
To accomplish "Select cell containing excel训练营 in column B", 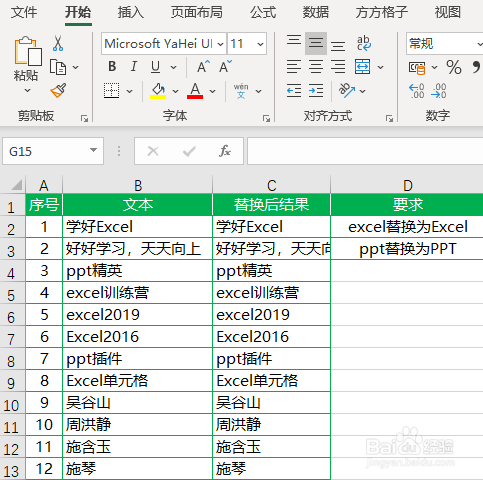I will point(137,293).
